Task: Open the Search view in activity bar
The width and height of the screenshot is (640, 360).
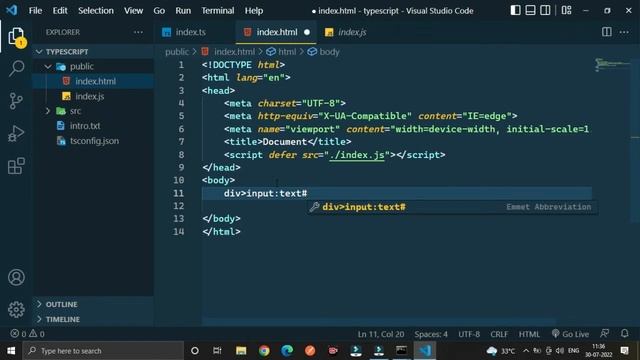Action: pyautogui.click(x=16, y=68)
